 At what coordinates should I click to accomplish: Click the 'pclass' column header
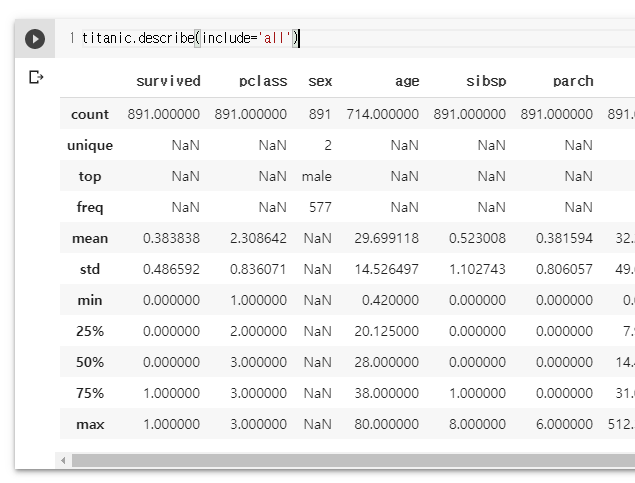[x=263, y=81]
